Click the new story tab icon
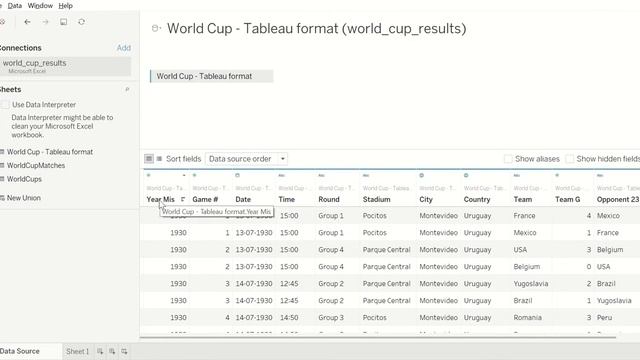Image resolution: width=640 pixels, height=360 pixels. pos(124,351)
